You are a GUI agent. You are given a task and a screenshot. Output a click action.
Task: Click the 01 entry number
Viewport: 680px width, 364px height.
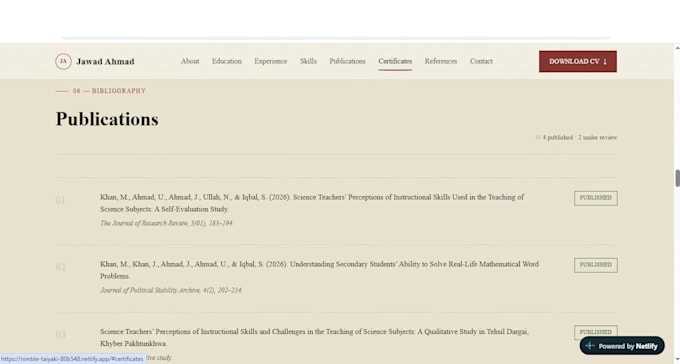click(x=60, y=200)
